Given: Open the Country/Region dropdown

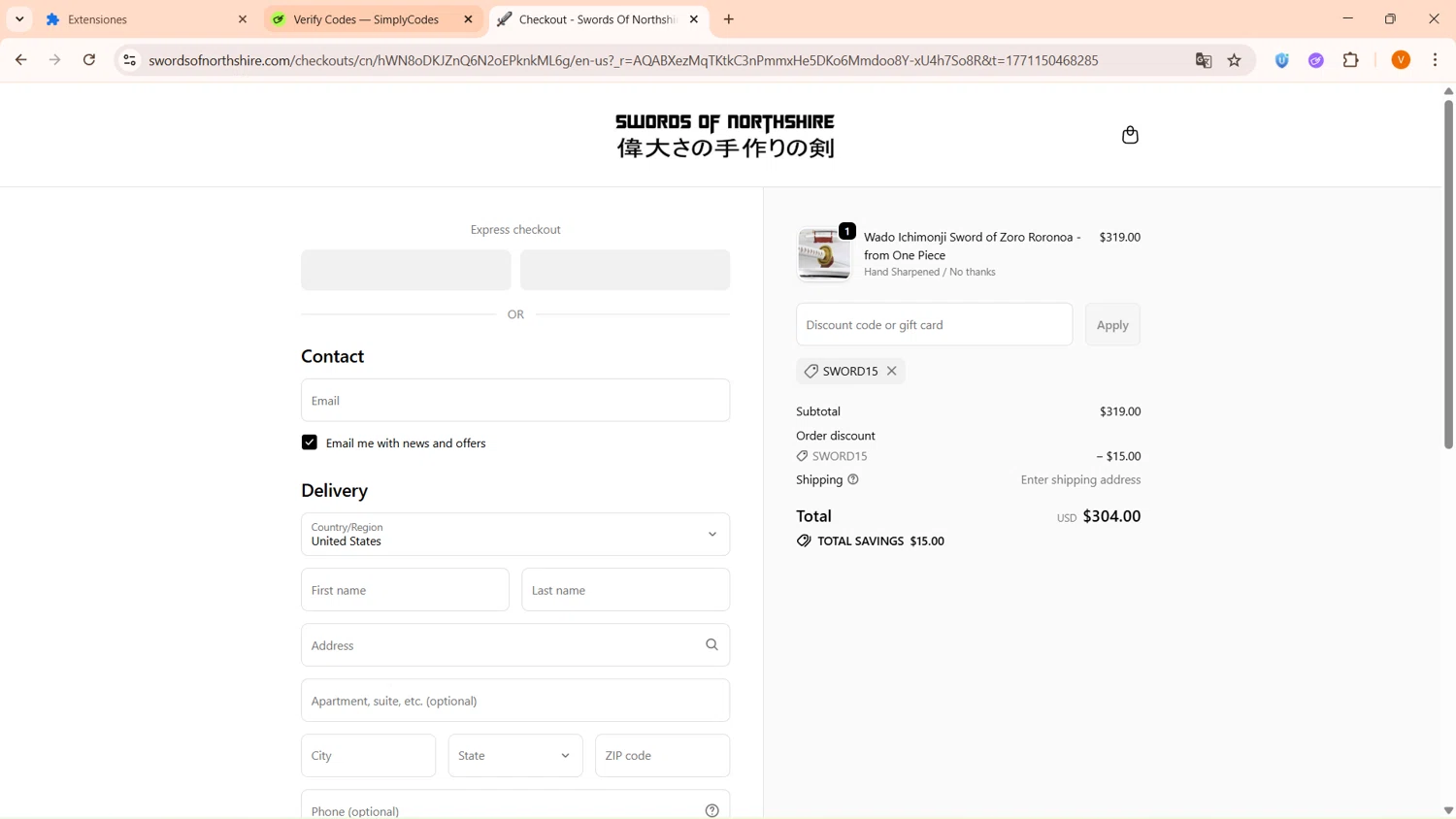Looking at the screenshot, I should pyautogui.click(x=515, y=535).
